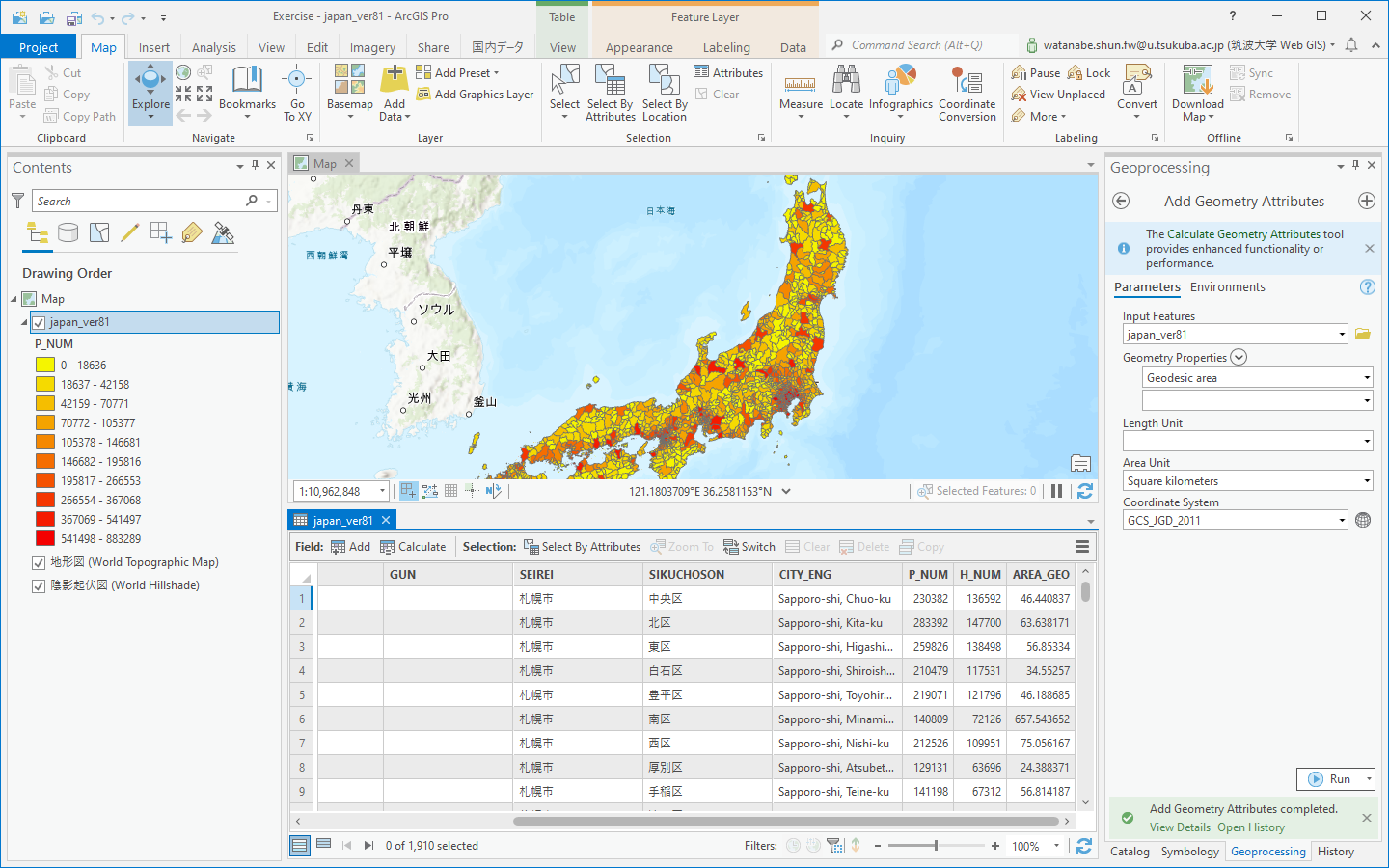Choose the Measure tool
The width and height of the screenshot is (1389, 868).
pos(801,93)
